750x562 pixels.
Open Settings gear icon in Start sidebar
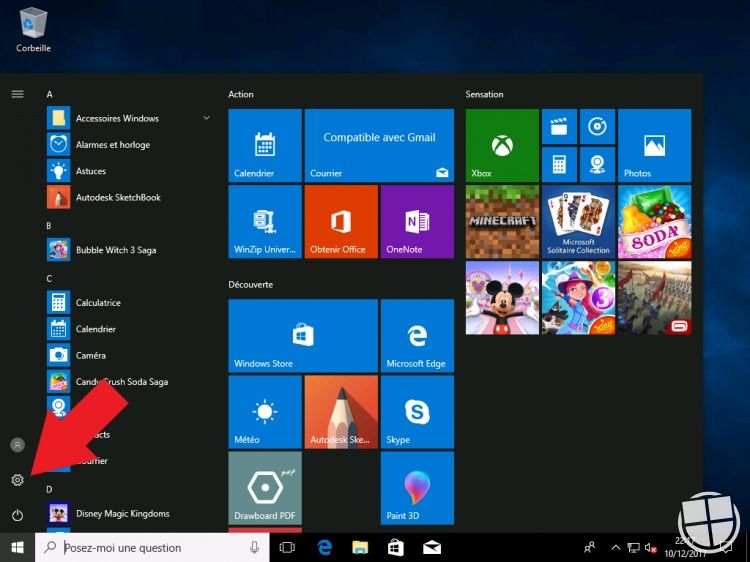click(17, 480)
